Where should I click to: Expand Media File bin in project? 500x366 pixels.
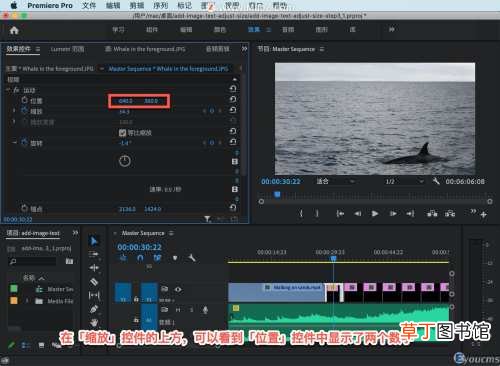pos(27,301)
